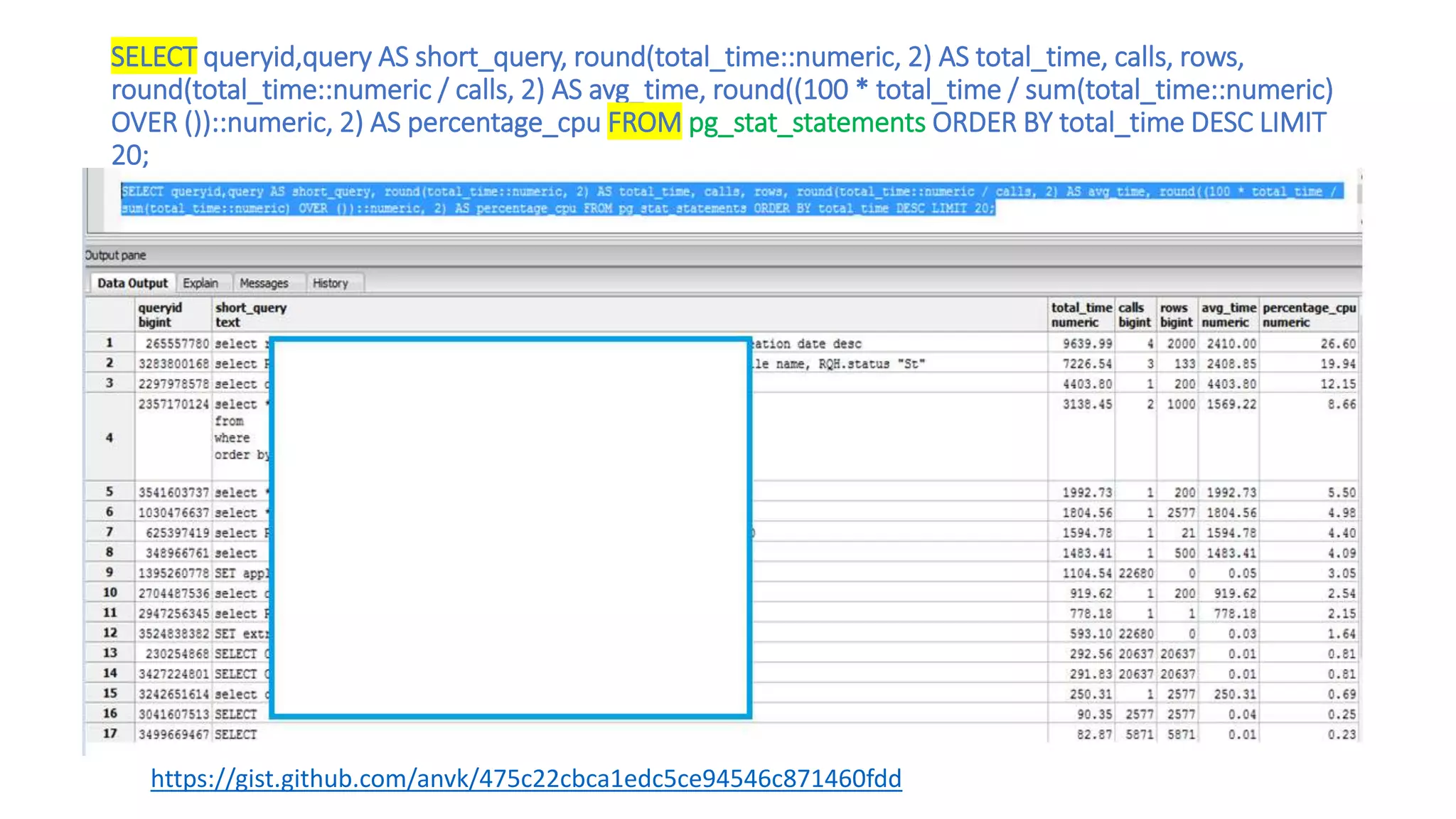Select queryid cell 3427224801
The image size is (1456, 819).
(173, 673)
